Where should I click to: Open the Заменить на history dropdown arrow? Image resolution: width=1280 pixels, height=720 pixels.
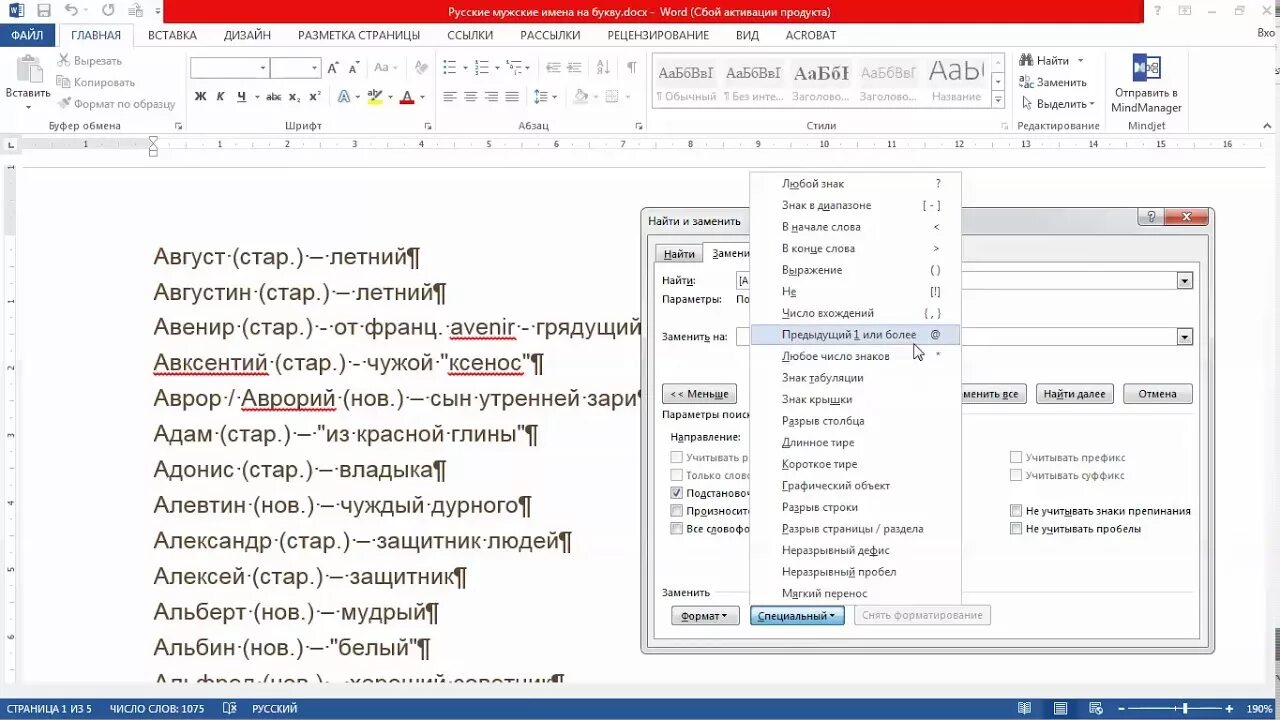point(1185,337)
